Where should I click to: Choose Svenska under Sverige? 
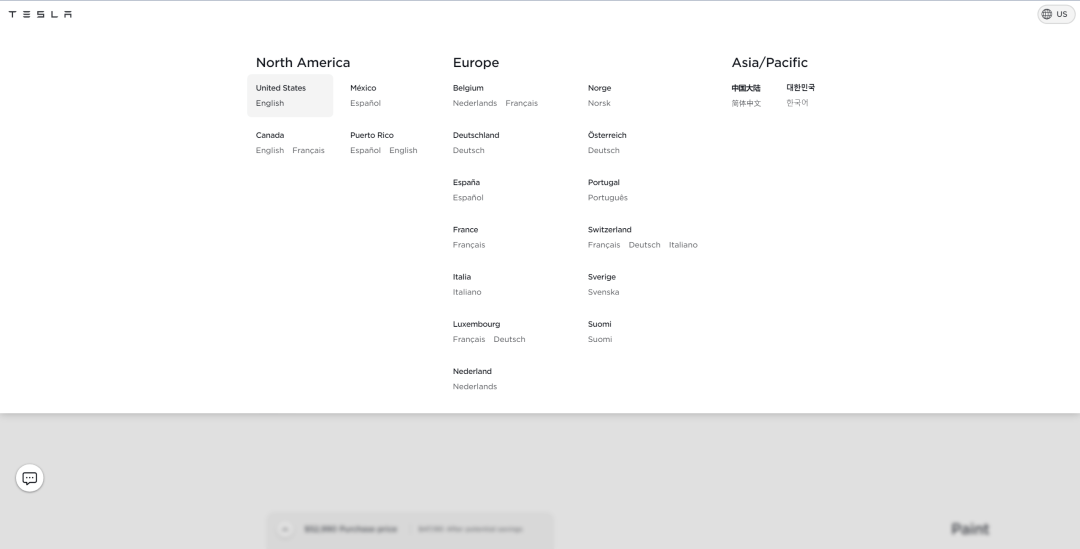603,292
